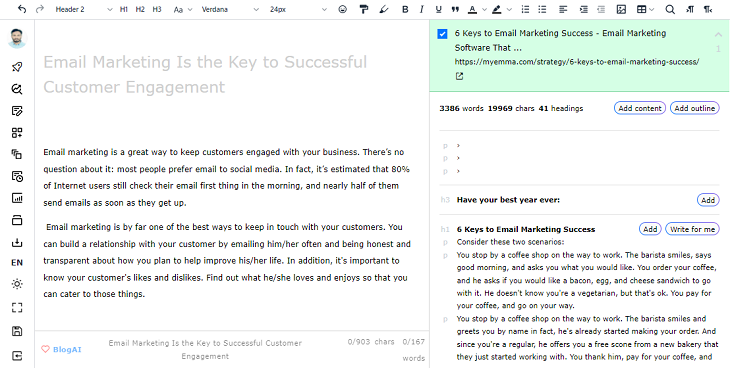Image resolution: width=730 pixels, height=368 pixels.
Task: Insert an image
Action: pyautogui.click(x=621, y=9)
